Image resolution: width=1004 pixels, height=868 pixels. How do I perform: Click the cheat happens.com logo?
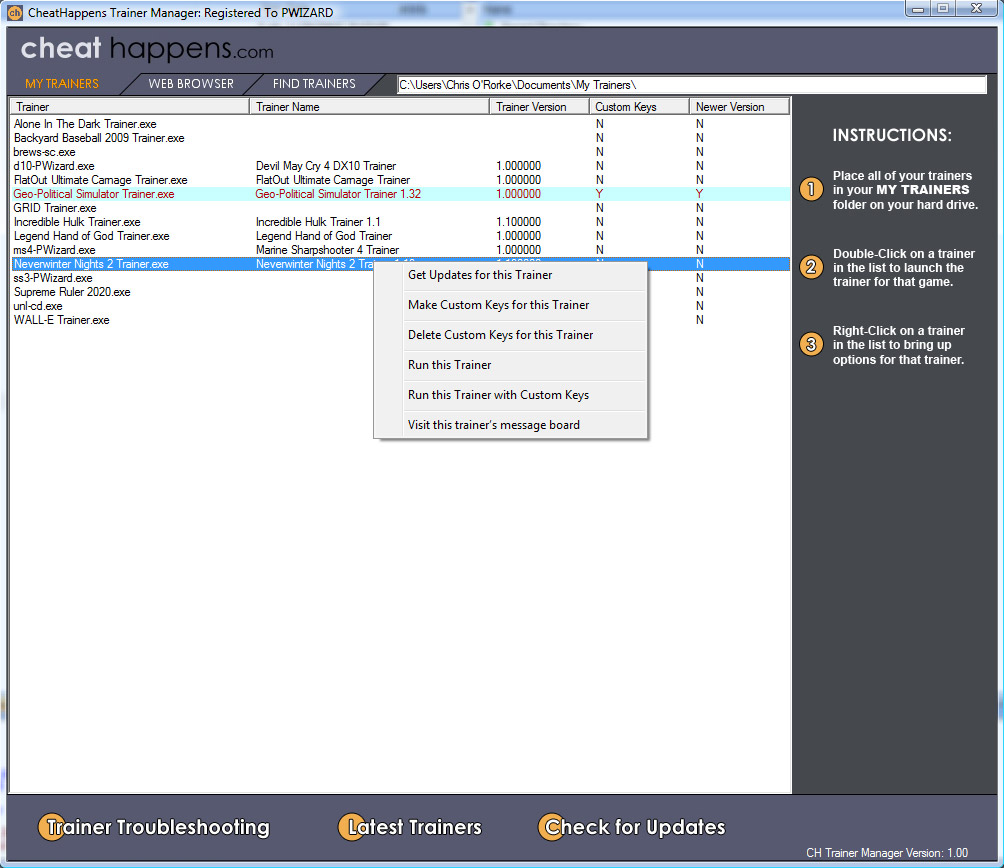coord(147,50)
